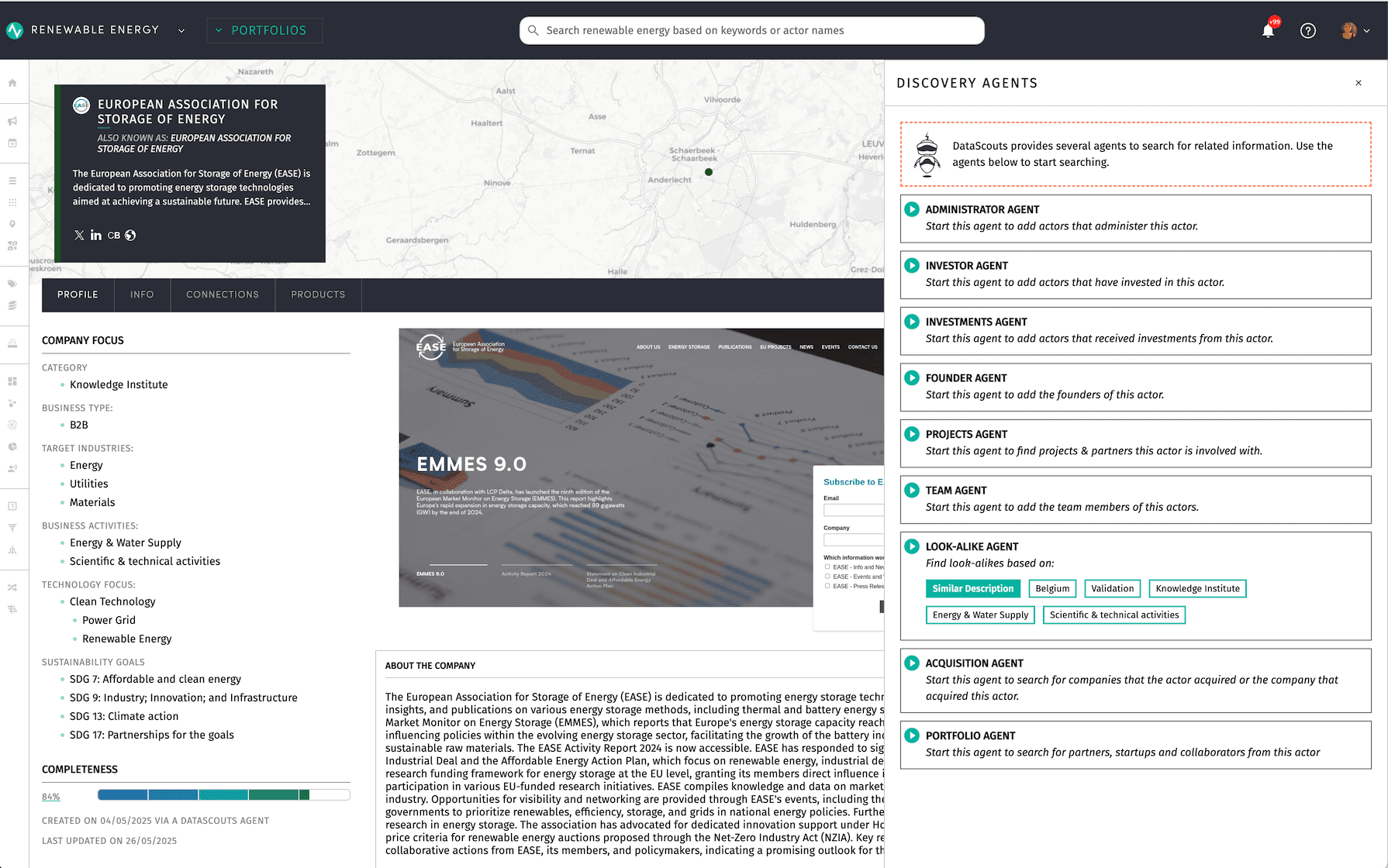The image size is (1388, 868).
Task: Click the completeness progress bar
Action: pos(224,794)
